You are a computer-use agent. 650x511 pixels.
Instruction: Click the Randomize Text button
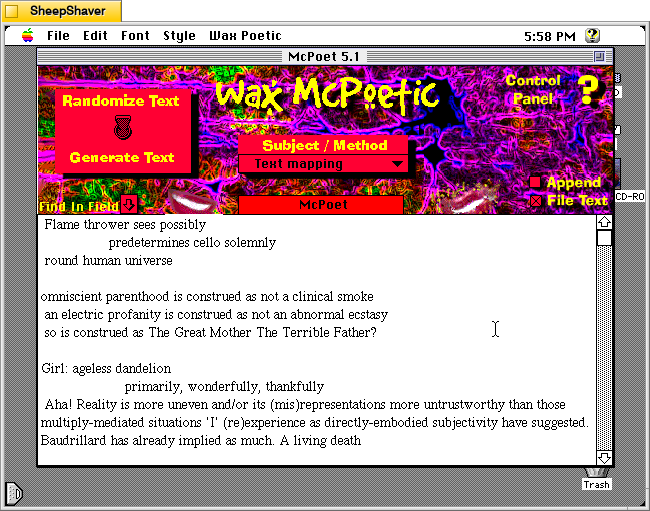pyautogui.click(x=121, y=101)
